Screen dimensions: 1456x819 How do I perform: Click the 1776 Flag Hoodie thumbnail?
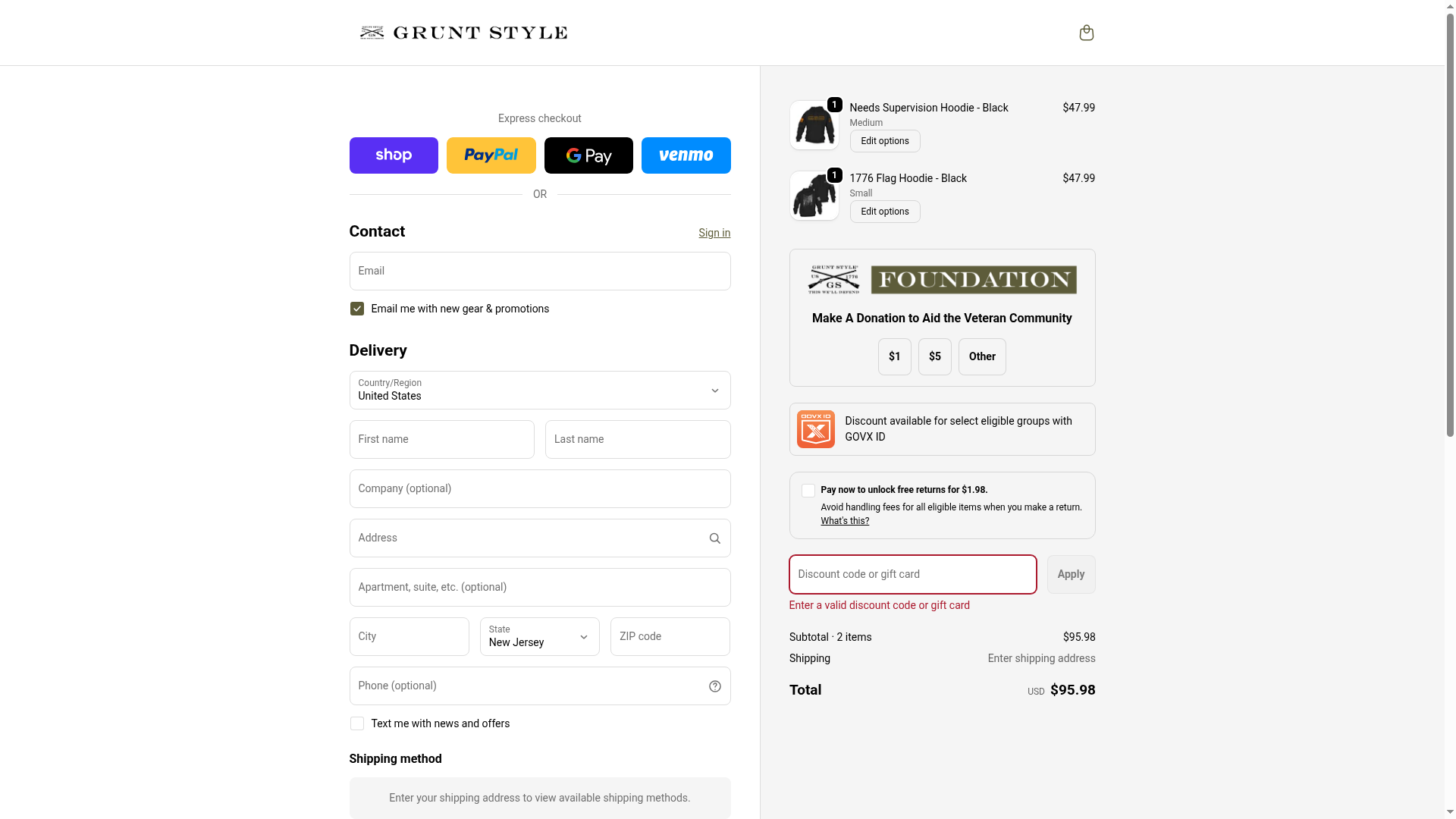point(814,196)
